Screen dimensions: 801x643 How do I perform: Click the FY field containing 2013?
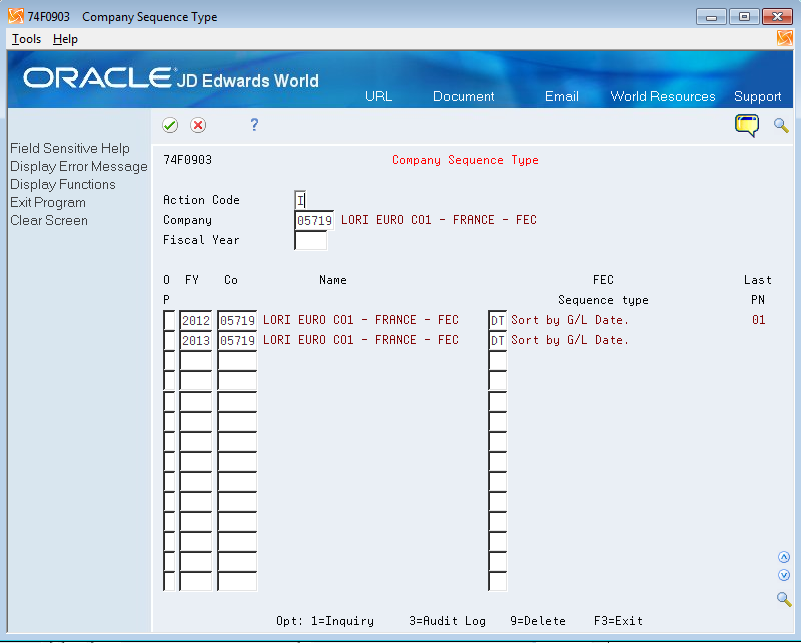(x=196, y=340)
